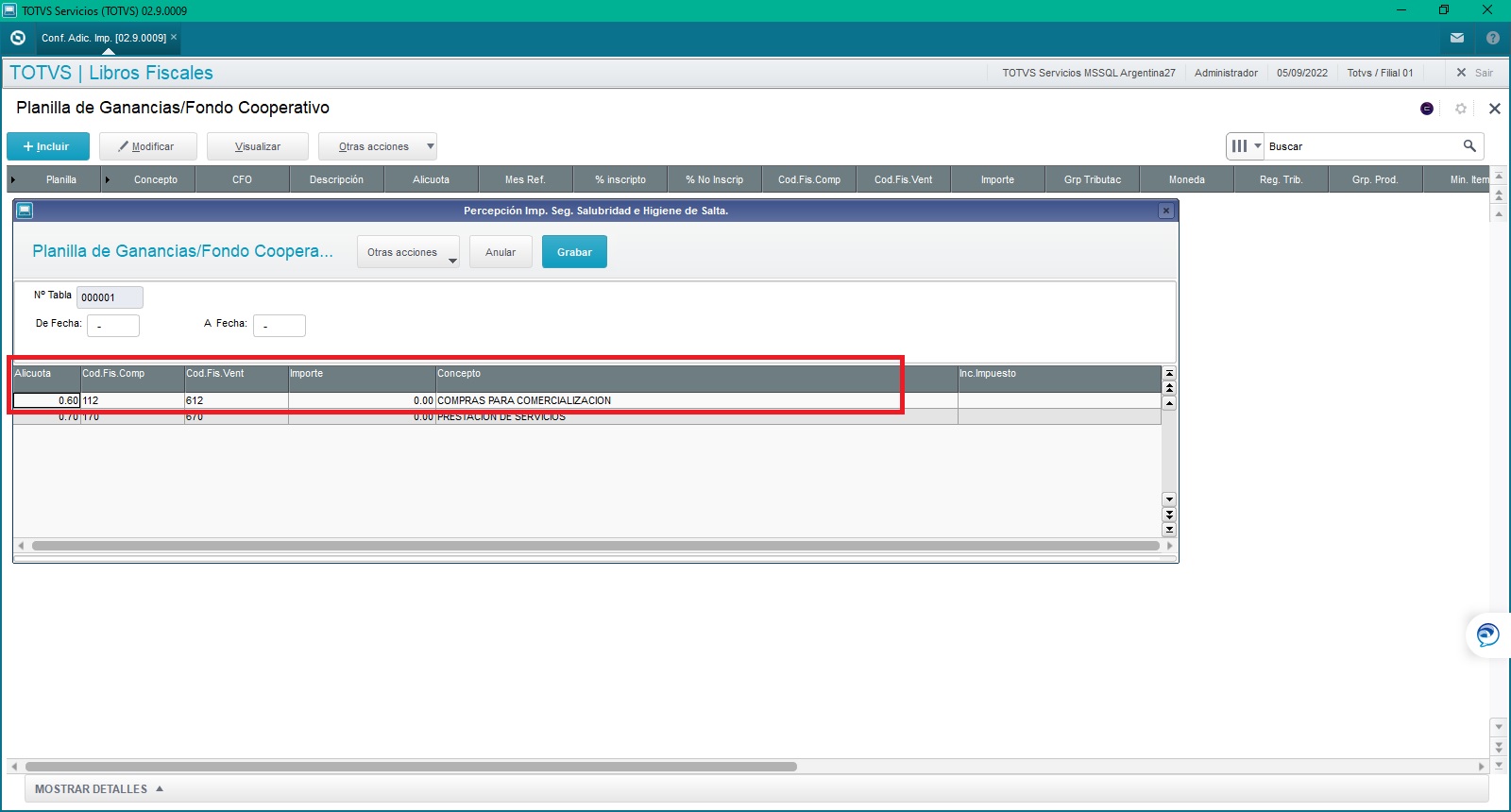Open the mail envelope icon
The height and width of the screenshot is (812, 1511).
(1457, 38)
